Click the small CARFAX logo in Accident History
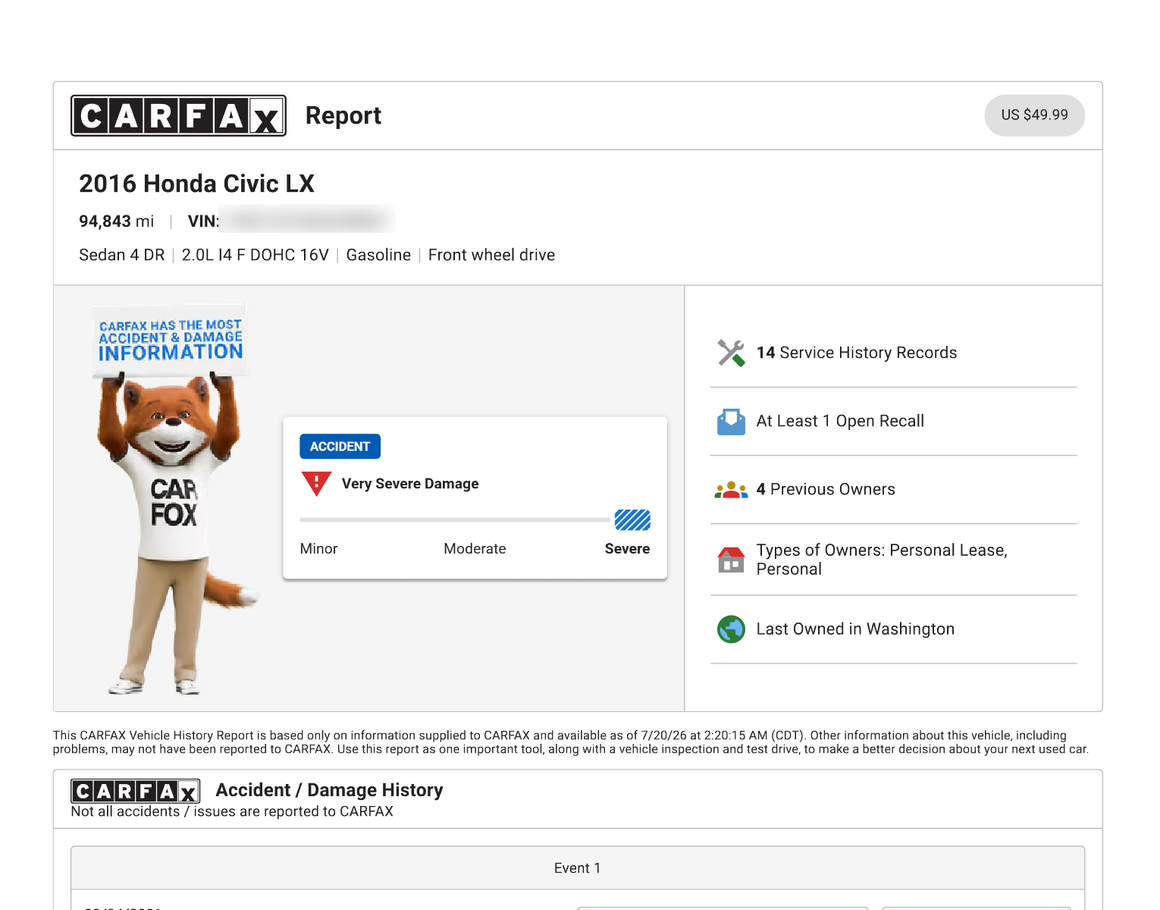 135,791
